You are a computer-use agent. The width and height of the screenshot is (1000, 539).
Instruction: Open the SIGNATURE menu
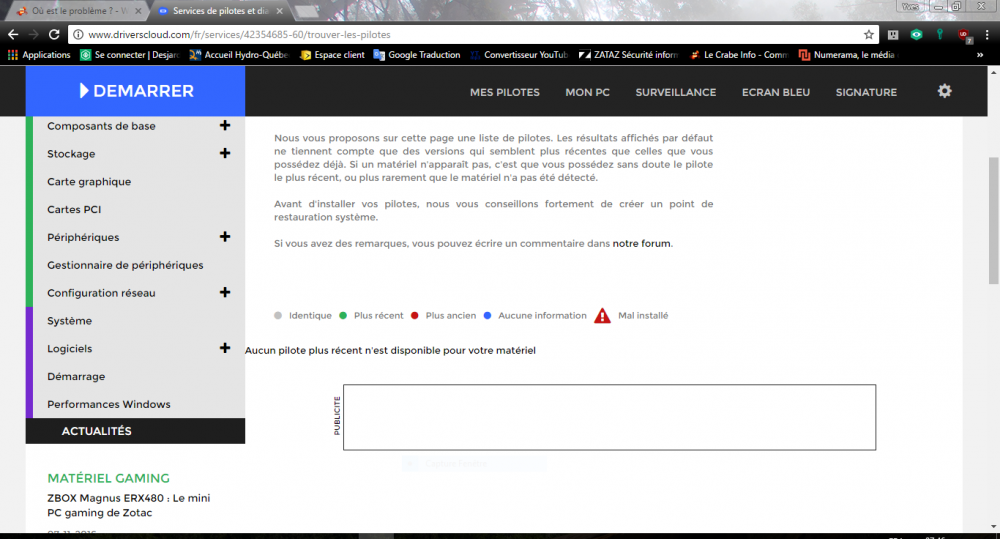[x=866, y=92]
